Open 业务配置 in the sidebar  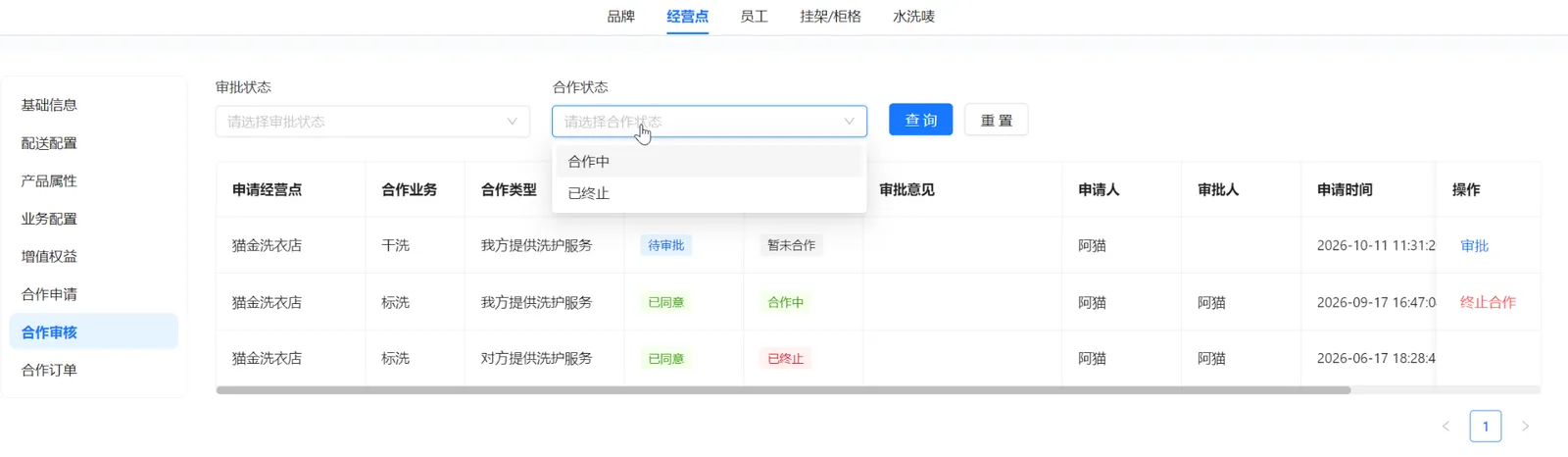click(x=93, y=219)
